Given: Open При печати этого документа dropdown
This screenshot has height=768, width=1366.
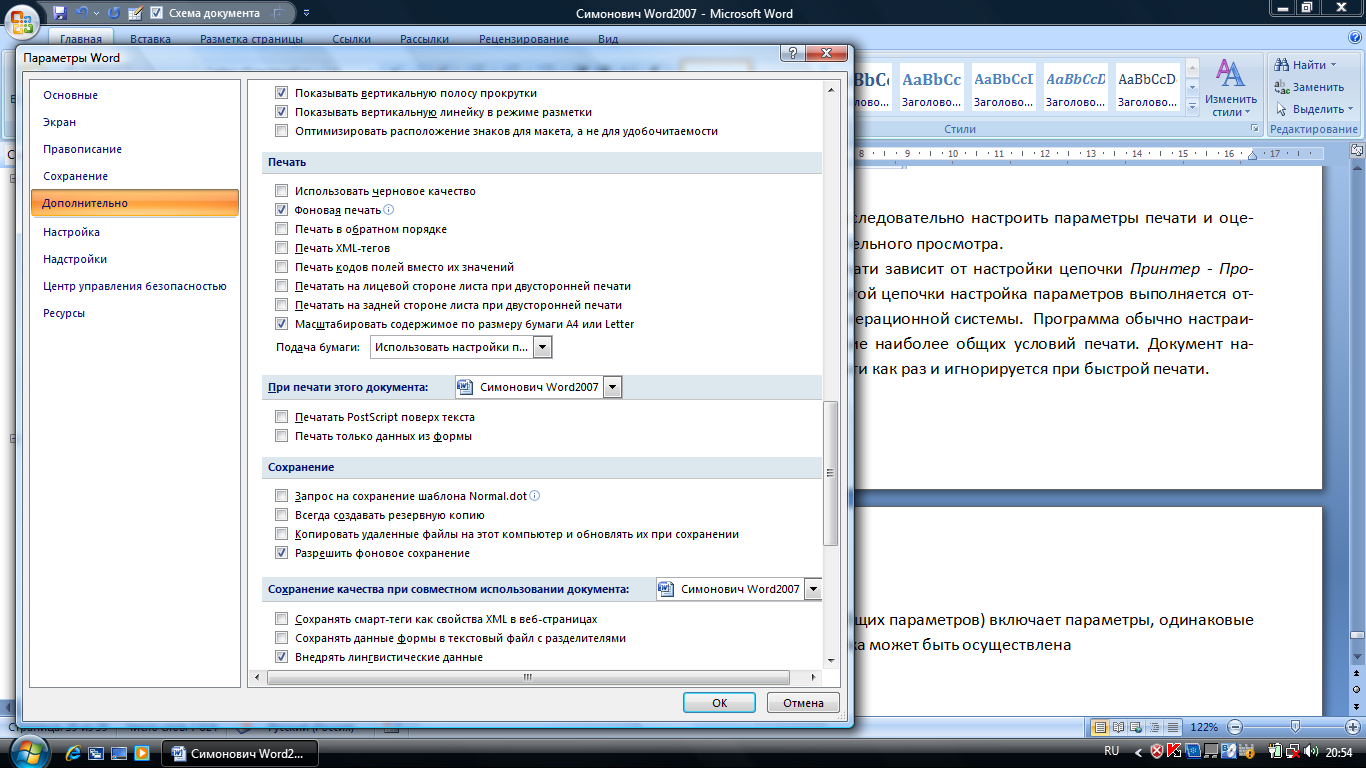Looking at the screenshot, I should point(612,387).
